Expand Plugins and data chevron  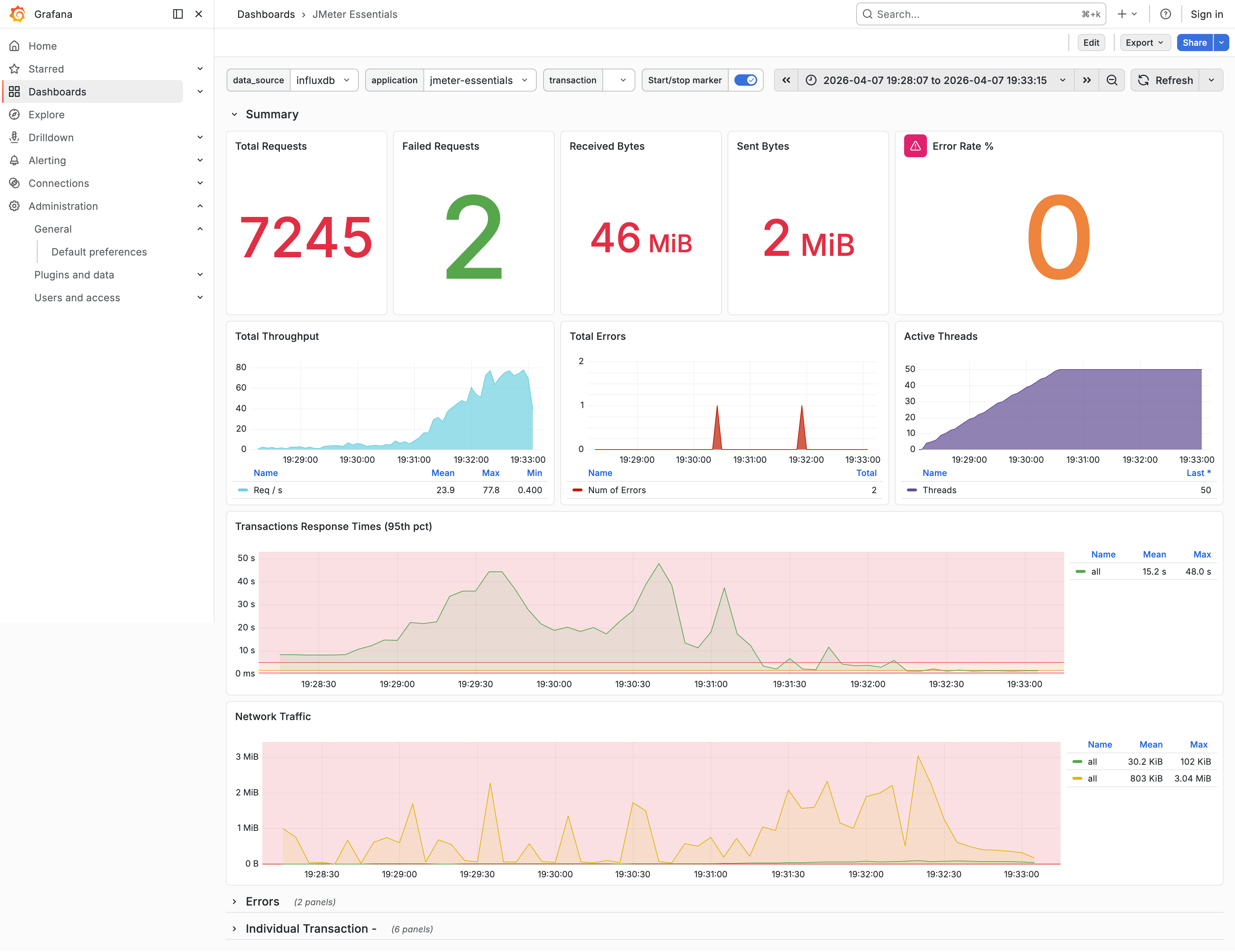(200, 275)
